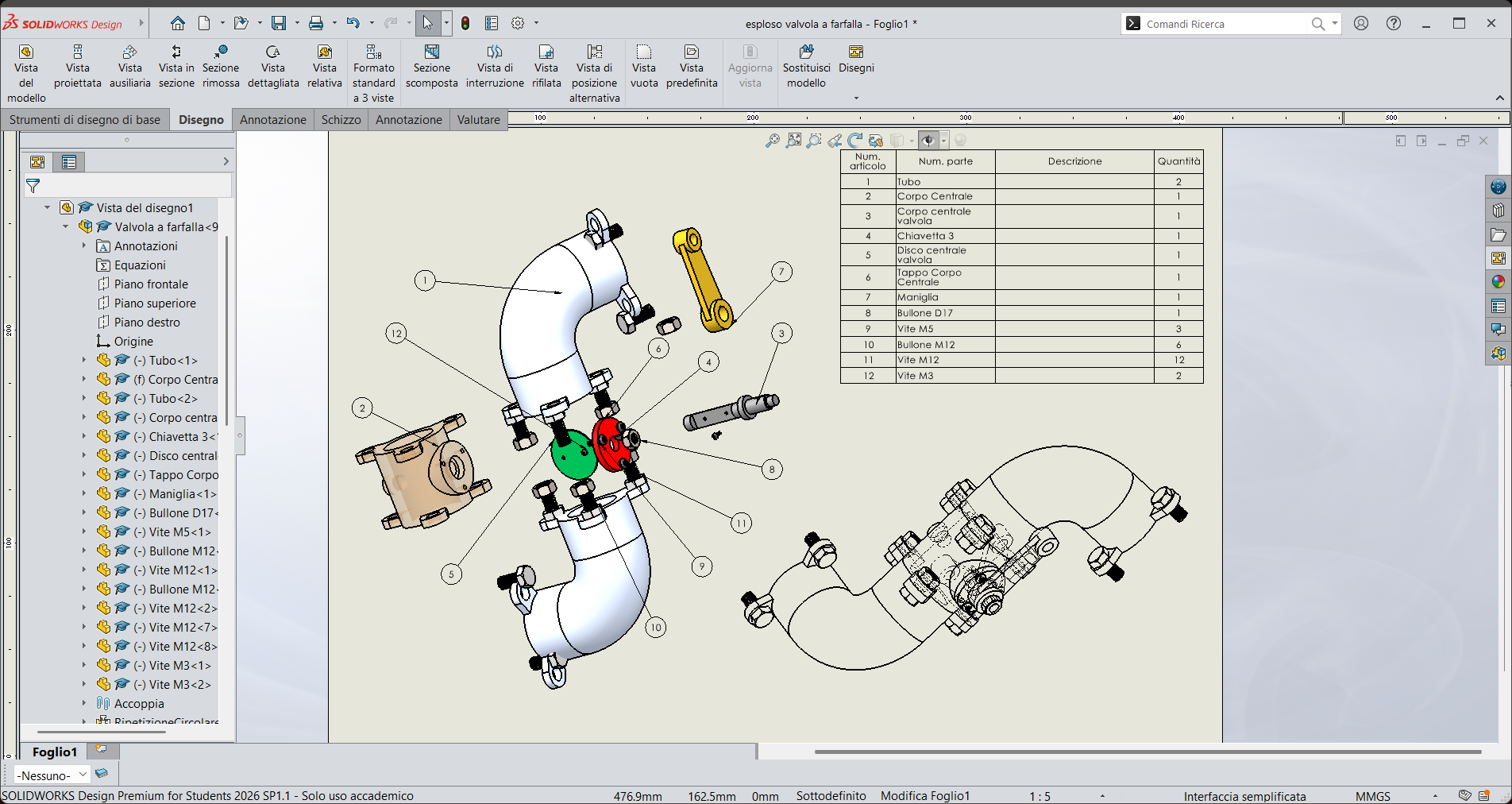Switch to the PropertyManager panel tab icon

coord(69,162)
